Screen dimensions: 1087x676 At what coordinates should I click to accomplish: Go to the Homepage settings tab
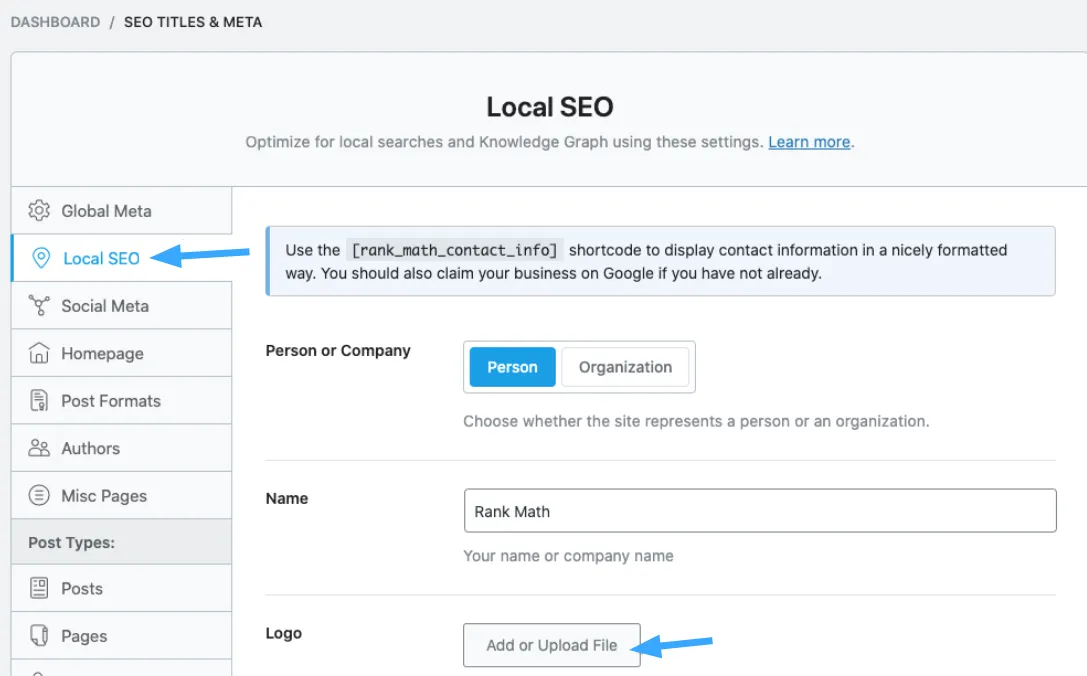pos(121,353)
